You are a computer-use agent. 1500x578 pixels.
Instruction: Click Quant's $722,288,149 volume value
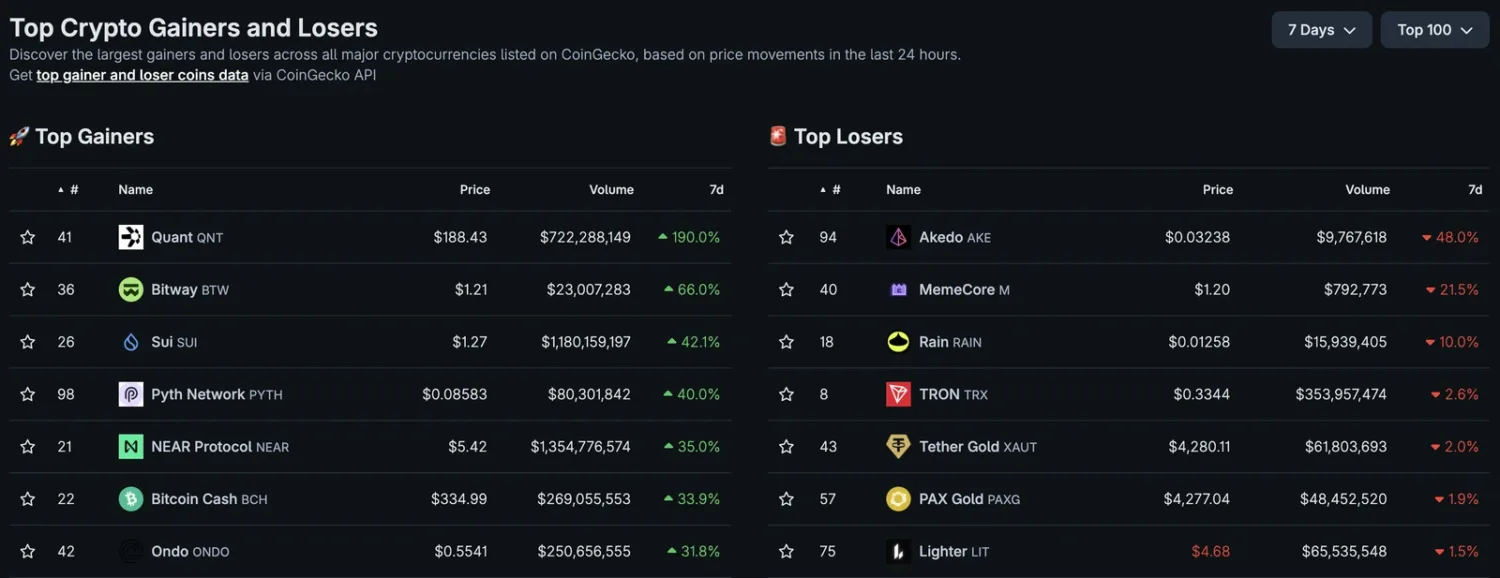pyautogui.click(x=585, y=237)
